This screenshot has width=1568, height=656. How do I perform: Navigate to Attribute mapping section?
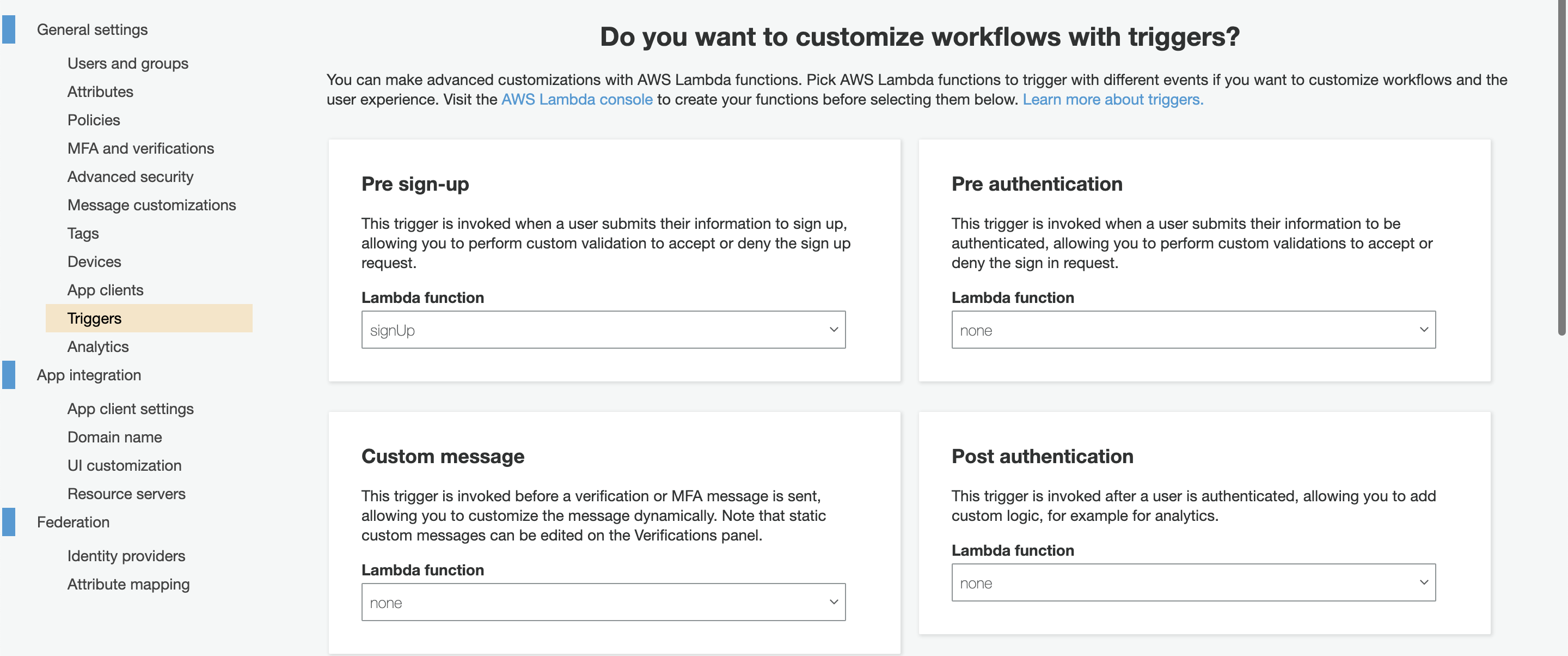point(128,582)
